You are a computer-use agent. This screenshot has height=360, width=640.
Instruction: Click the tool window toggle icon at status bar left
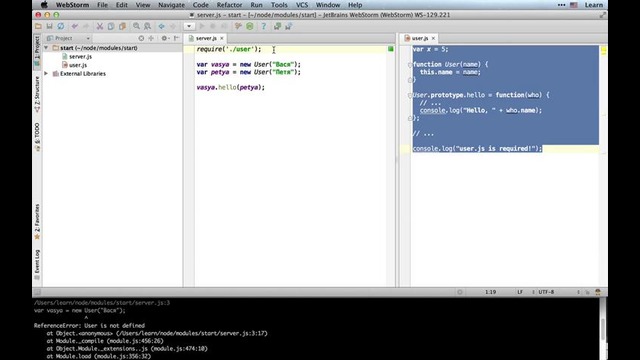37,292
